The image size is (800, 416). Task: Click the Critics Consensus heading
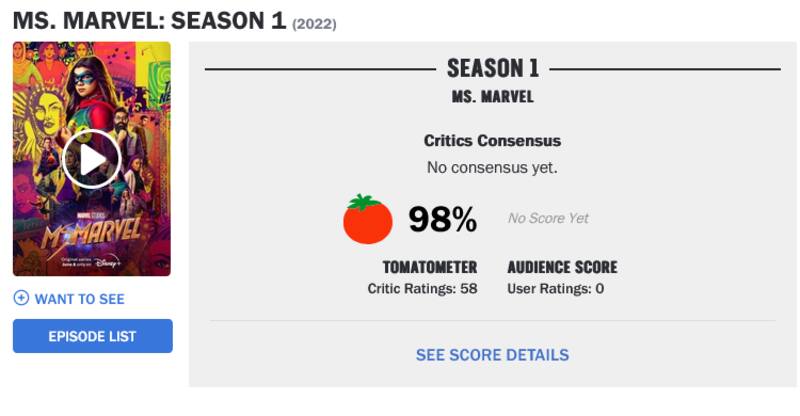coord(492,141)
